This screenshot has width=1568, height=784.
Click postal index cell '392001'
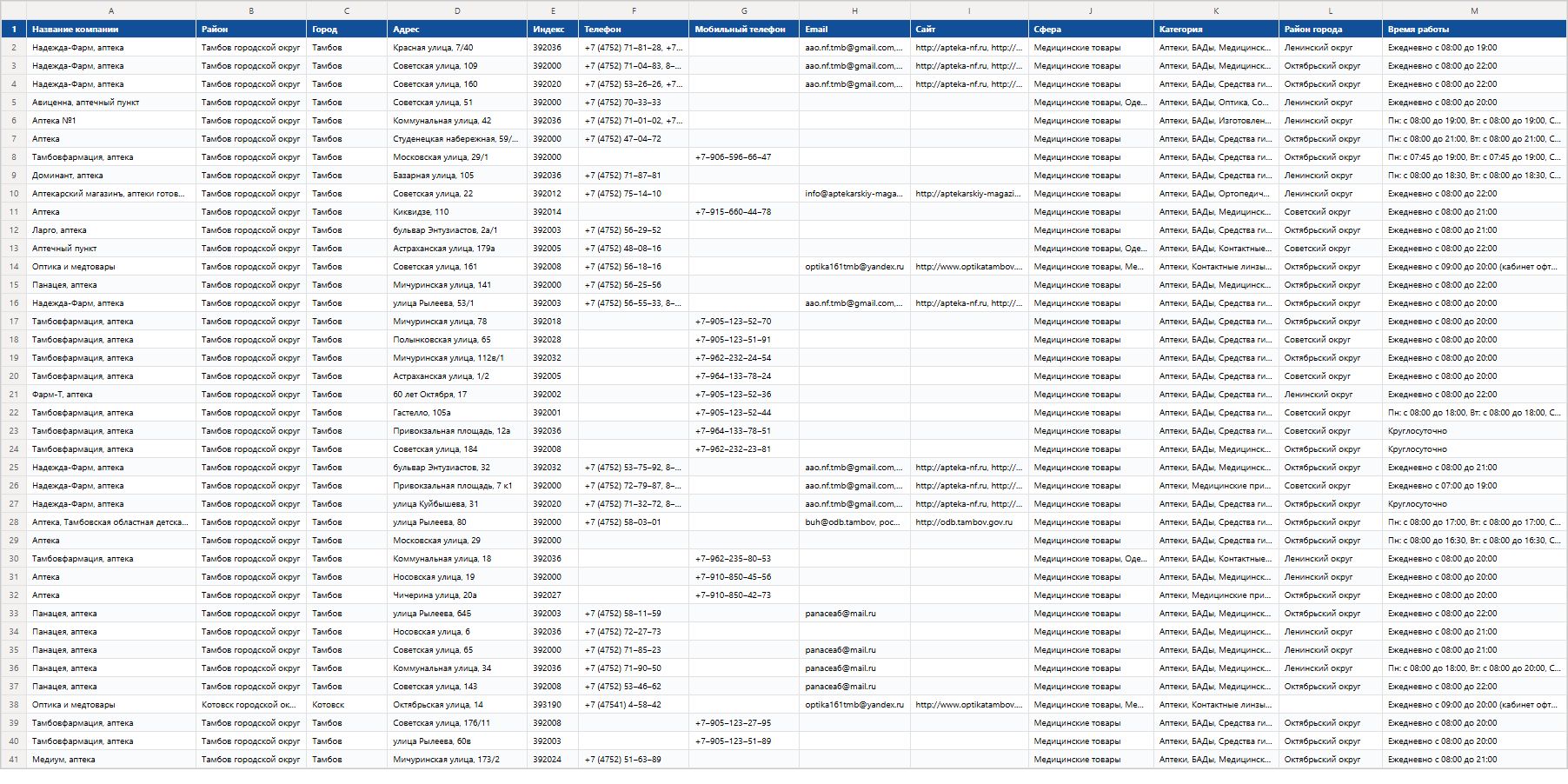553,413
